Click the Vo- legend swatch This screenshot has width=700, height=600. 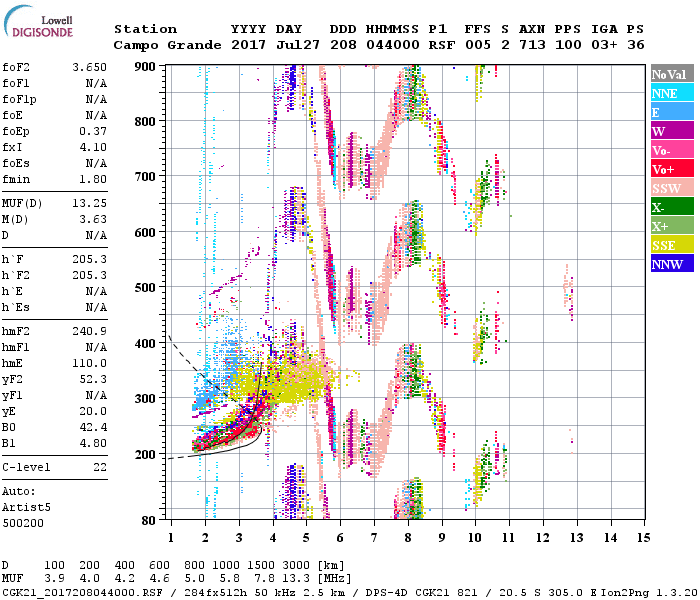672,150
